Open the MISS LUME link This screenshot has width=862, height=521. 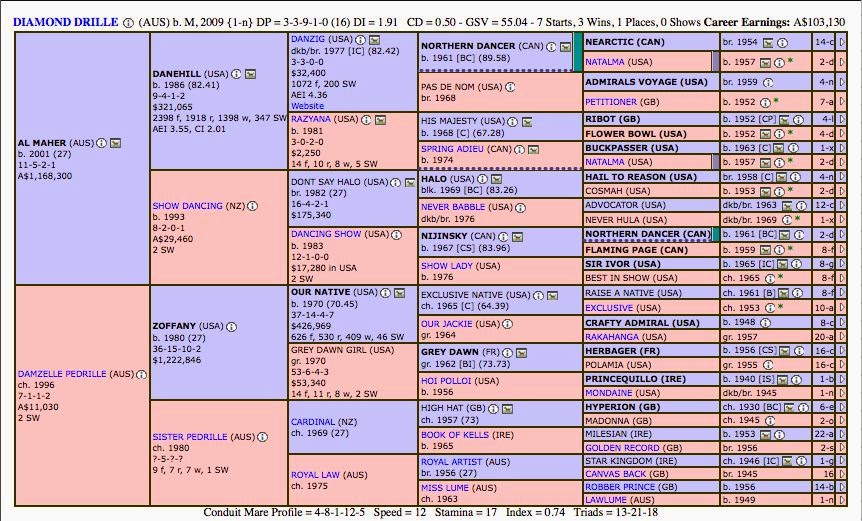tap(441, 488)
